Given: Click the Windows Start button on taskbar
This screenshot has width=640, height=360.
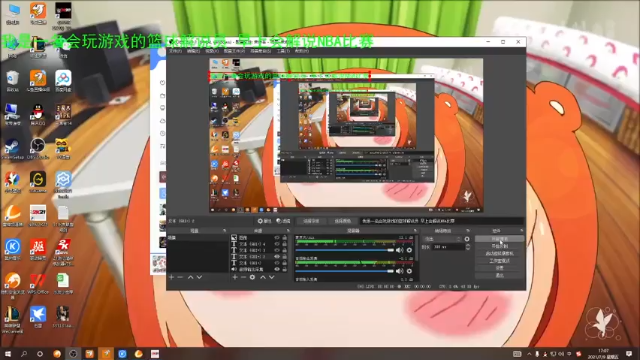Looking at the screenshot, I should coord(8,354).
